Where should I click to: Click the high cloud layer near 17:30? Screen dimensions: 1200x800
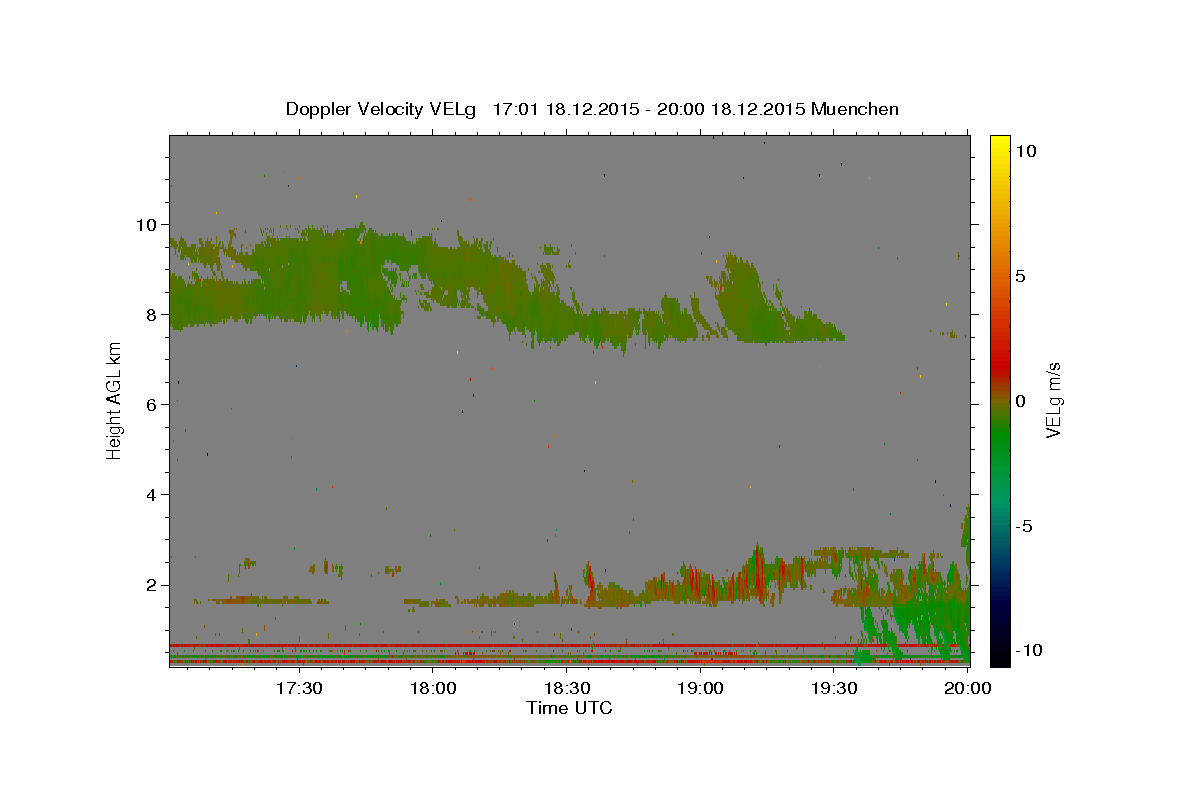coord(300,275)
